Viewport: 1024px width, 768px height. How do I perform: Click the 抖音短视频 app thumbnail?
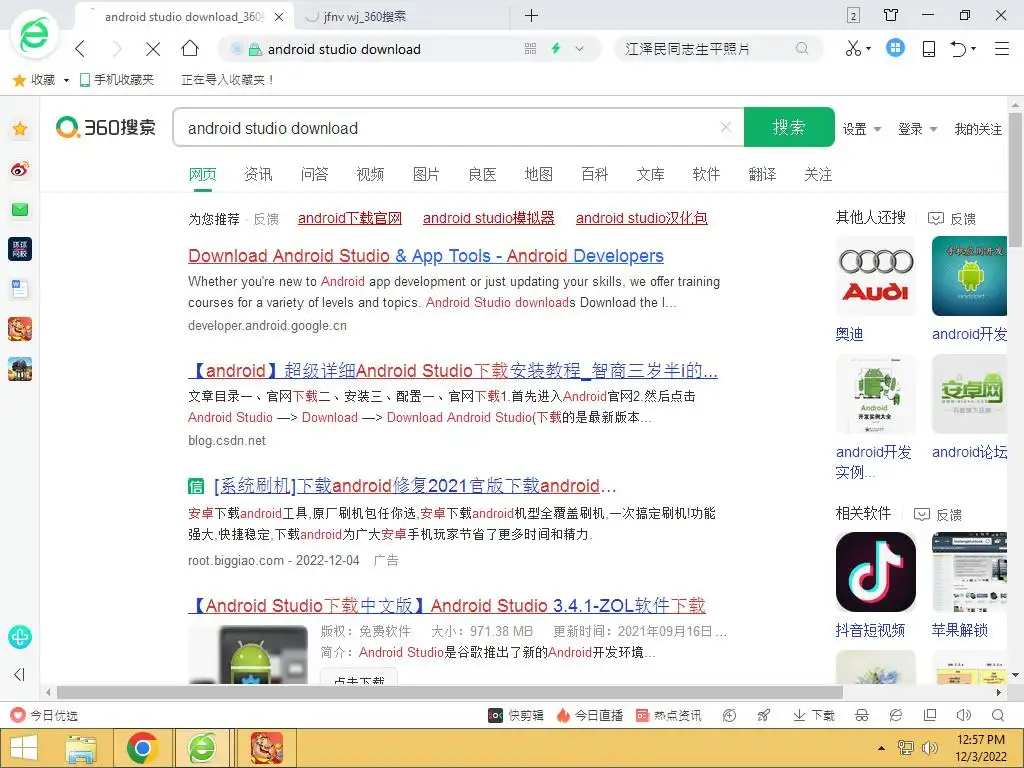click(x=876, y=572)
